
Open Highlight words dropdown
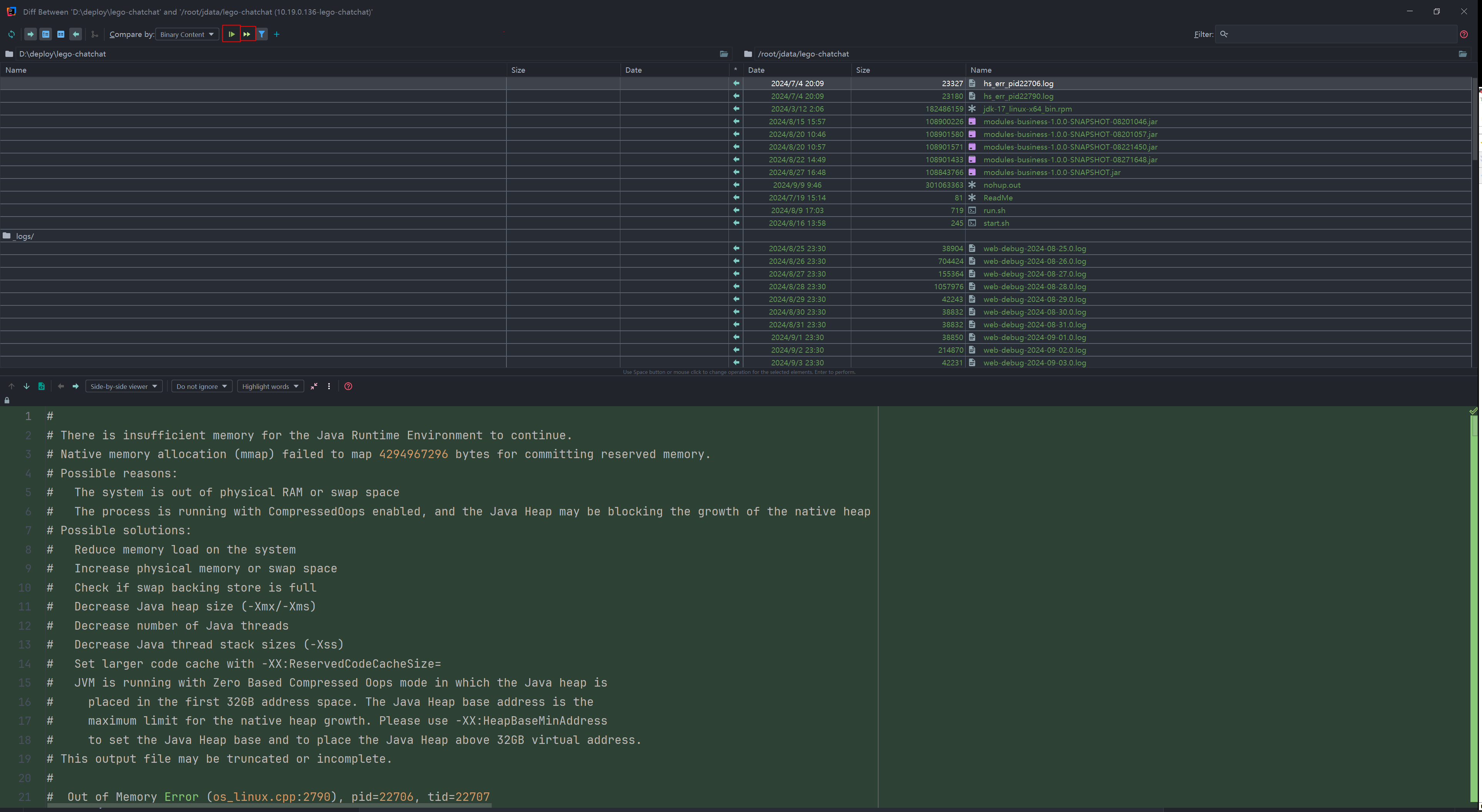(271, 387)
